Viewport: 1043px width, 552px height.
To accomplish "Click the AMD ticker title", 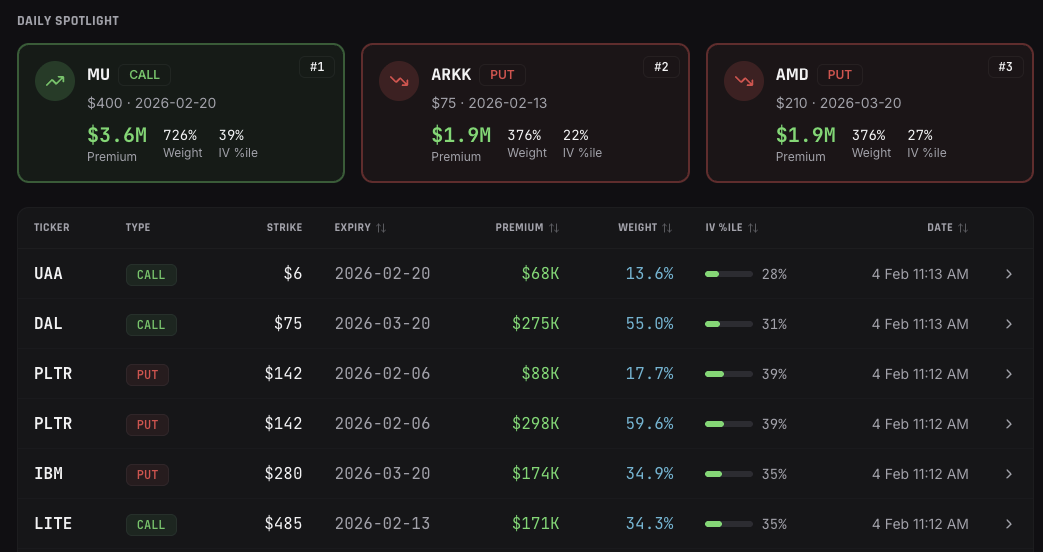I will click(x=792, y=74).
